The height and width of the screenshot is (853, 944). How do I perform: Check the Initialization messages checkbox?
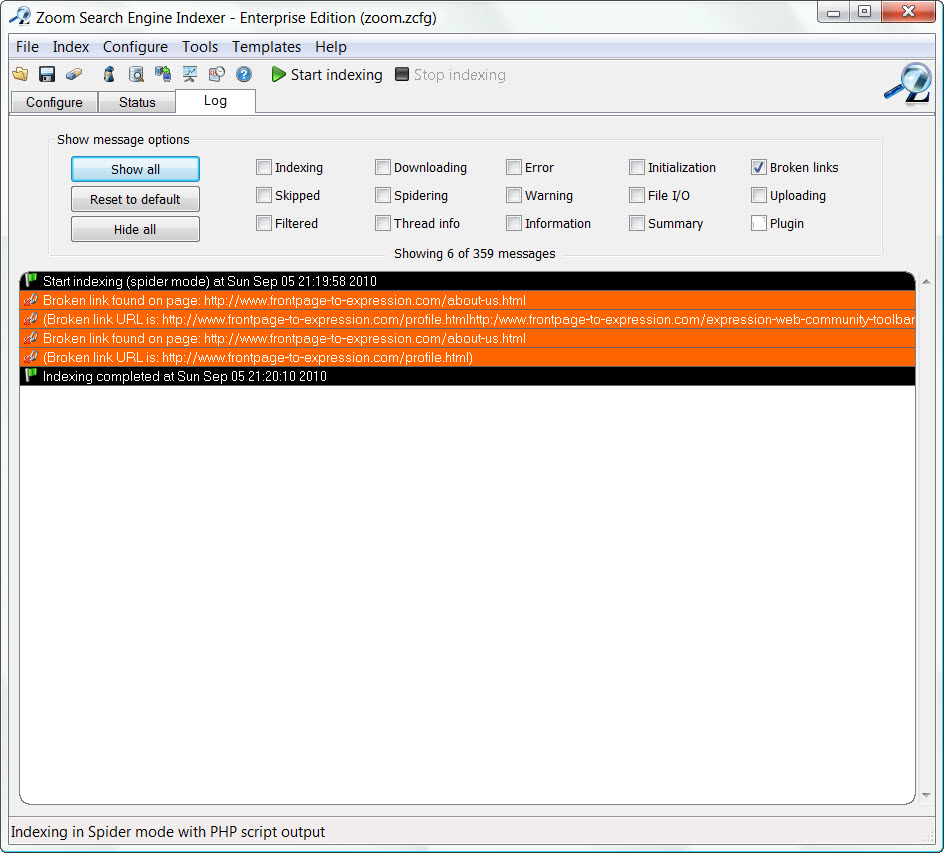coord(637,167)
